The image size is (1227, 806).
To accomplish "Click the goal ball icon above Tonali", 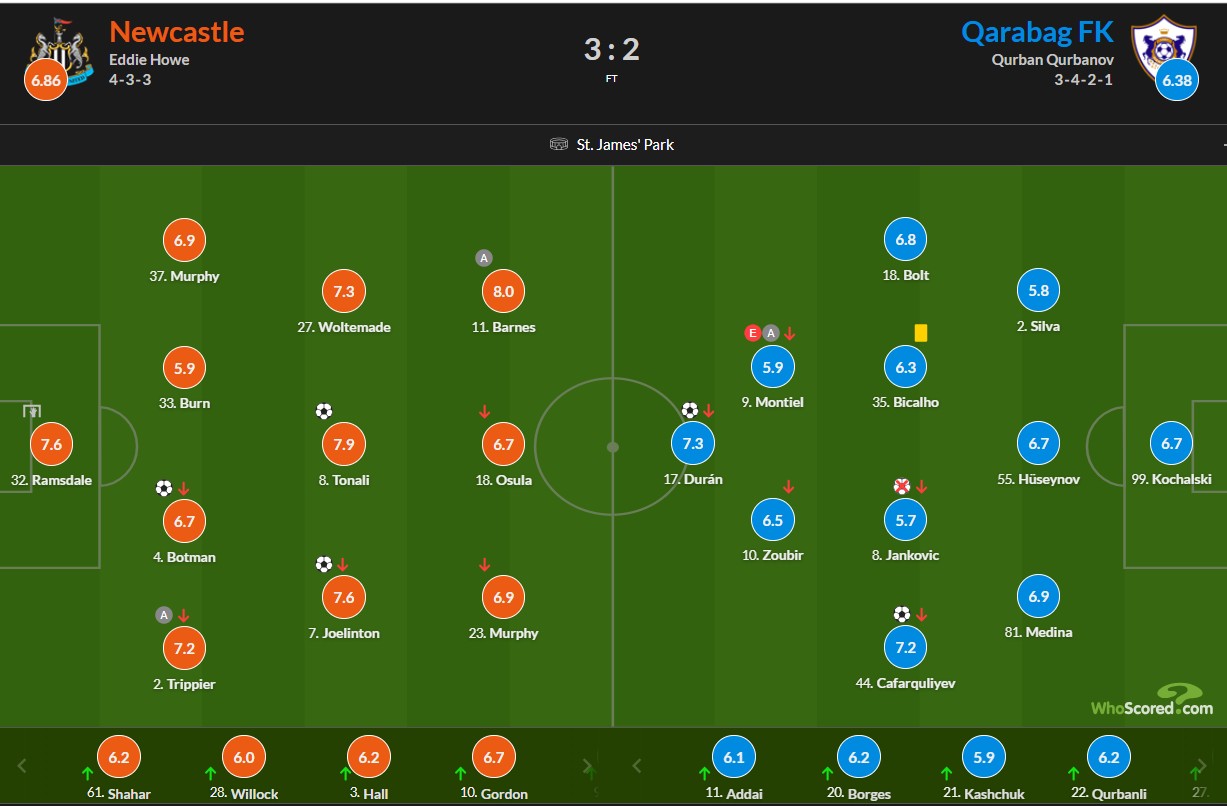I will coord(323,411).
